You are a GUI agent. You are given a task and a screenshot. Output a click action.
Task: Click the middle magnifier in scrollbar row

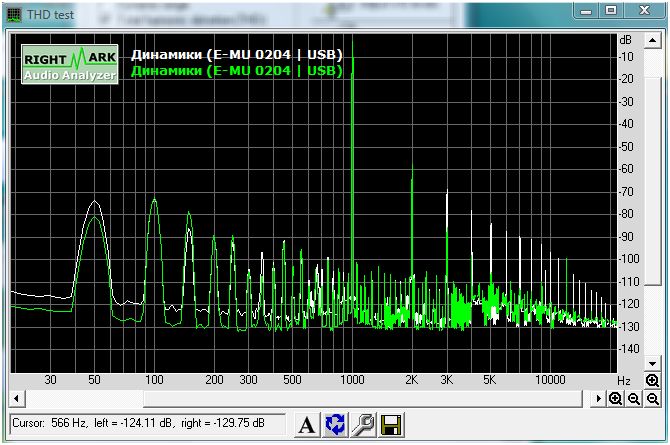[x=634, y=398]
